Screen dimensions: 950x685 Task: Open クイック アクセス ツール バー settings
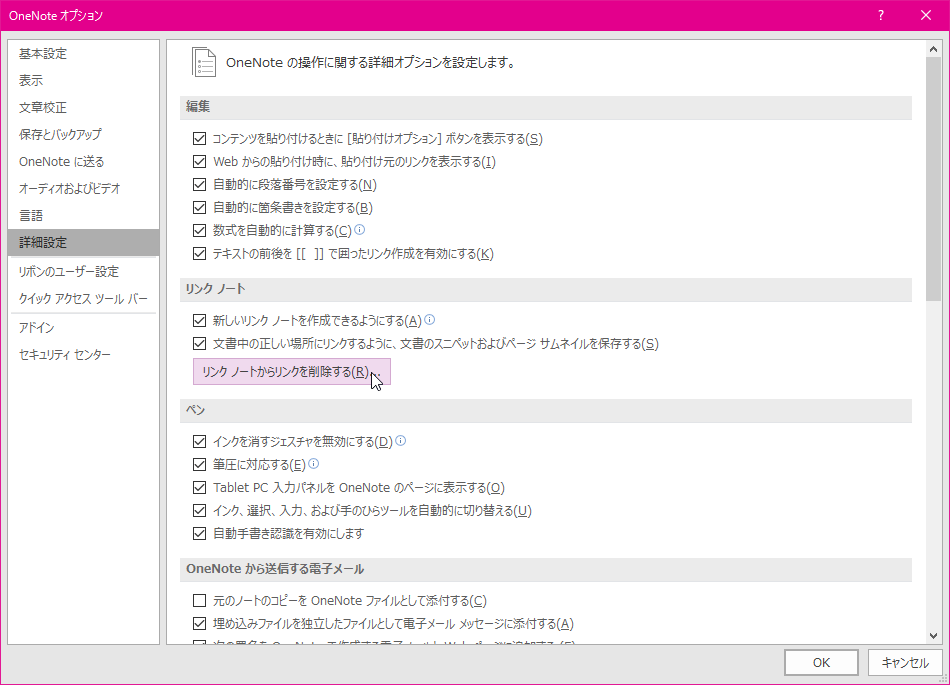[x=83, y=298]
